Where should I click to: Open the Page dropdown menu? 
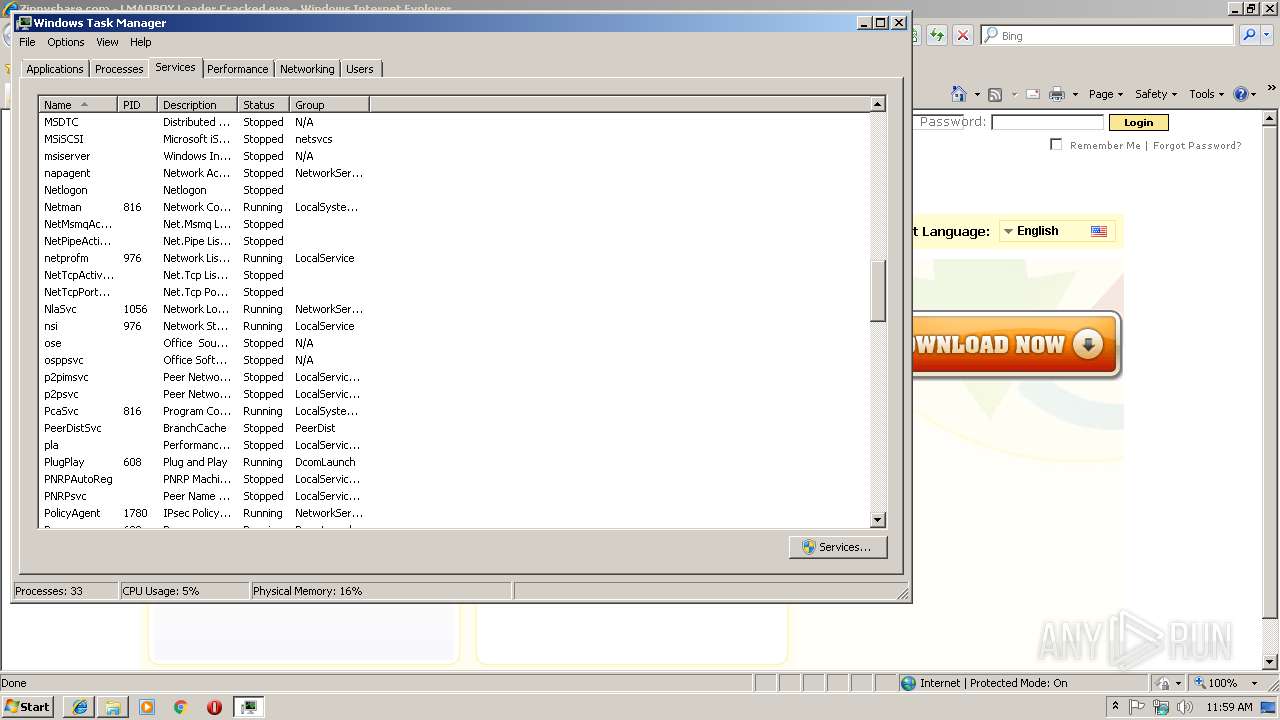[x=1106, y=94]
